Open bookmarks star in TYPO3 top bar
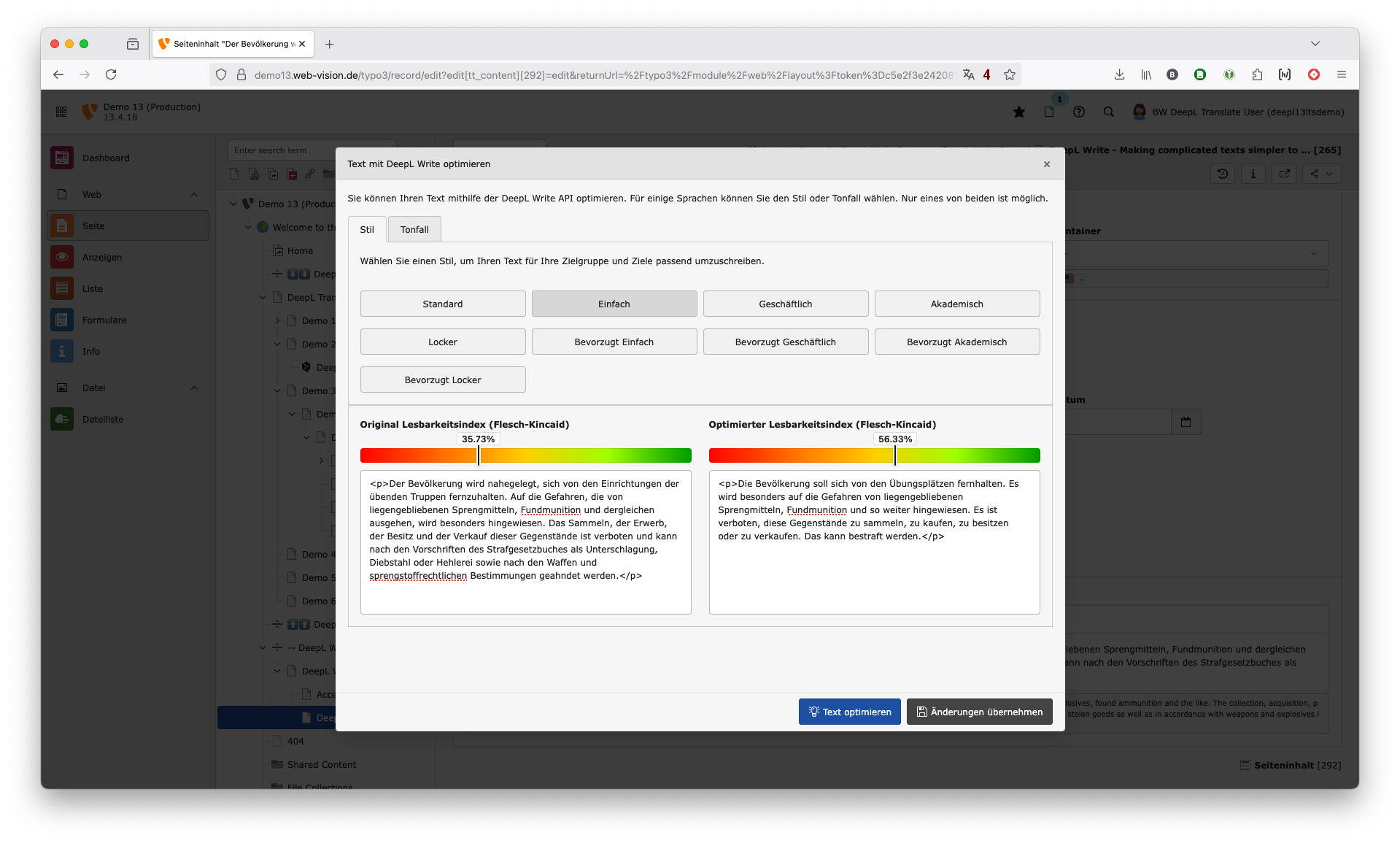 click(1019, 112)
